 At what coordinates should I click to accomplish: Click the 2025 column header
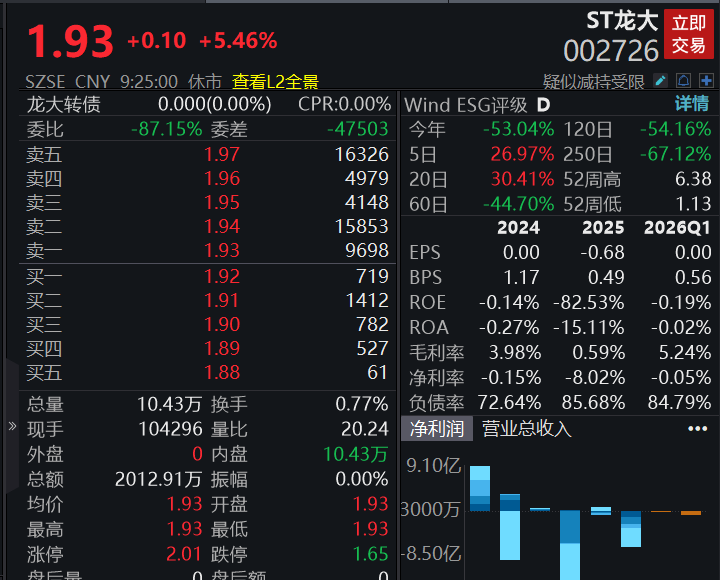click(x=603, y=228)
